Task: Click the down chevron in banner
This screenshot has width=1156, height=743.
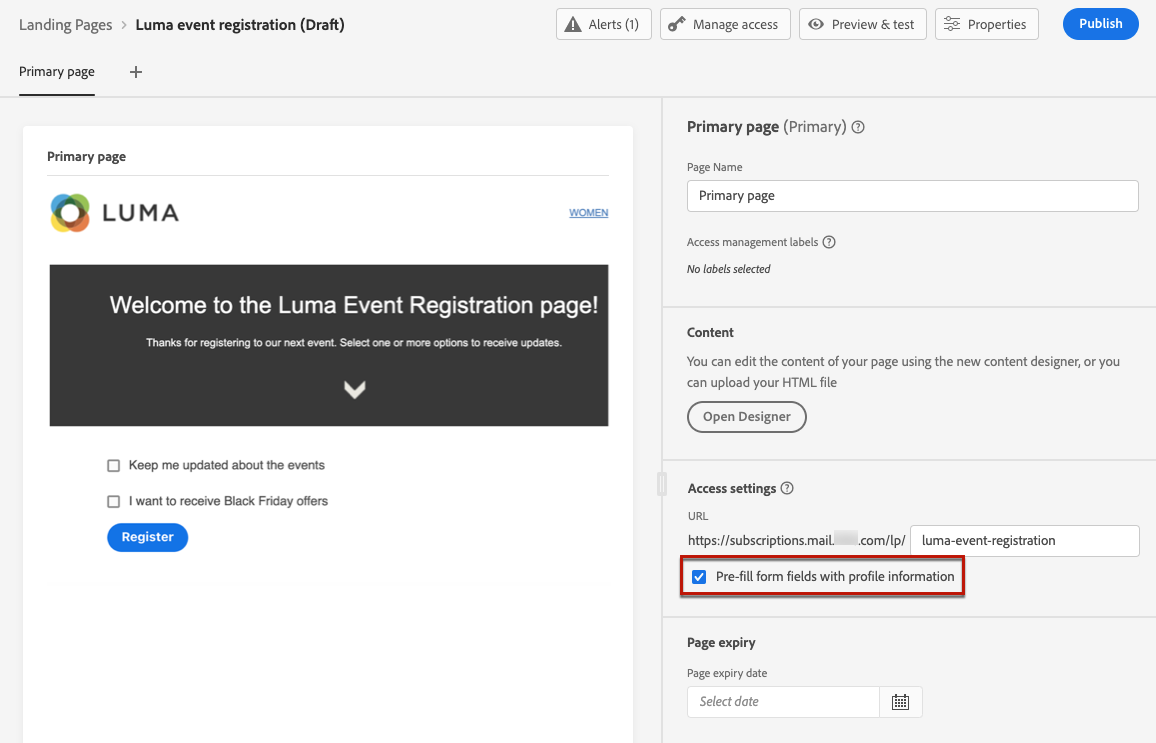Action: 354,390
